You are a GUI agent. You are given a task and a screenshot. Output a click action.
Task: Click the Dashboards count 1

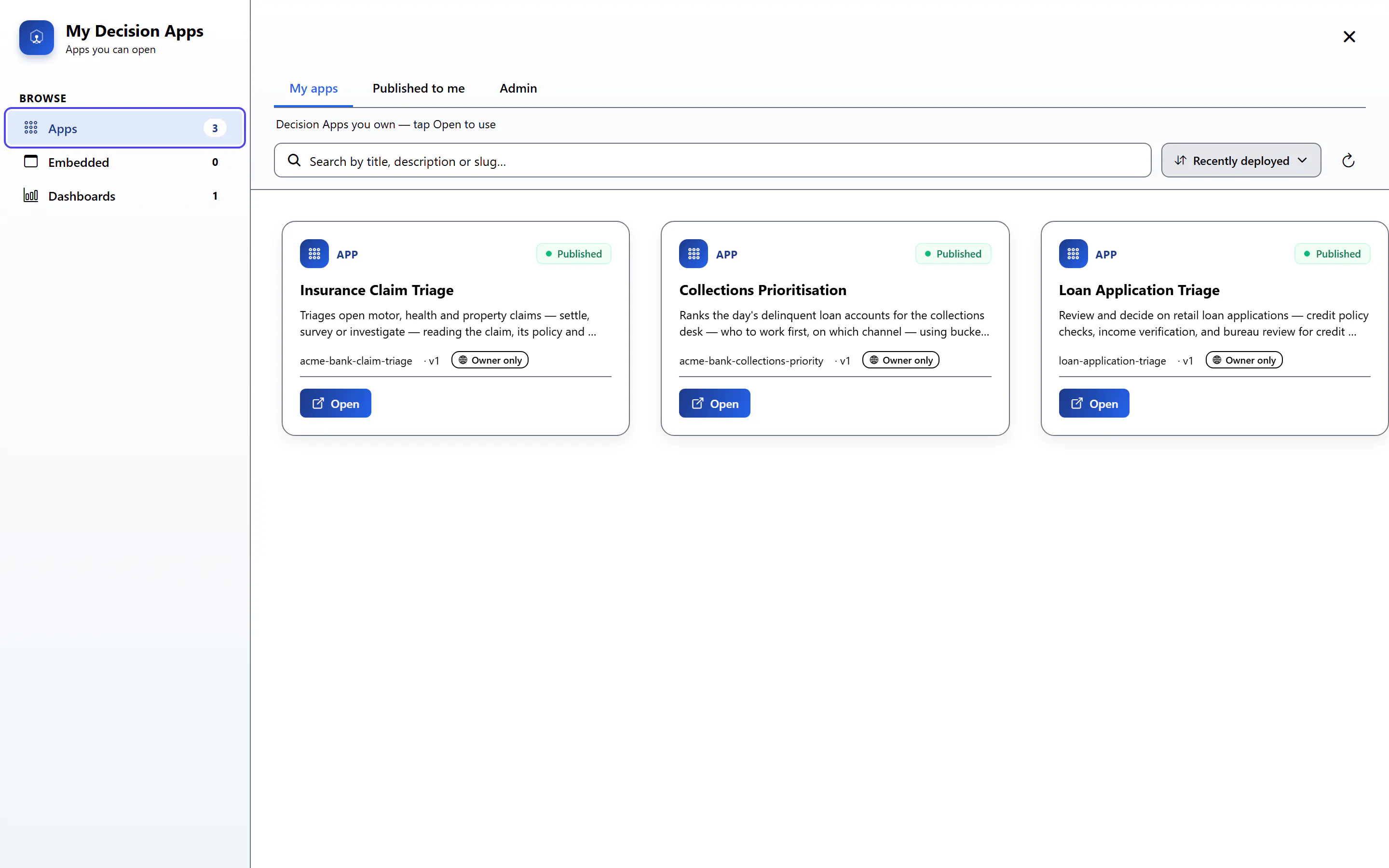tap(215, 196)
